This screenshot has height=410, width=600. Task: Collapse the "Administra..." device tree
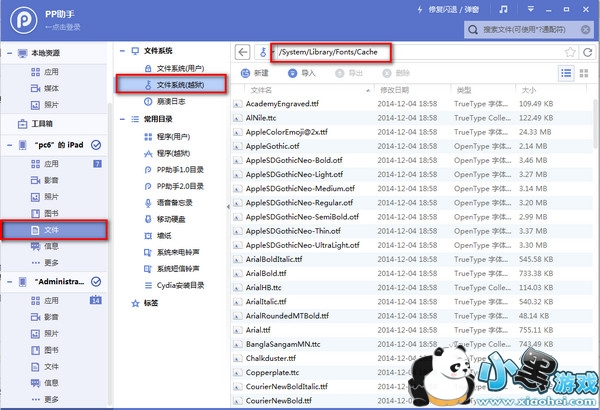click(x=10, y=282)
